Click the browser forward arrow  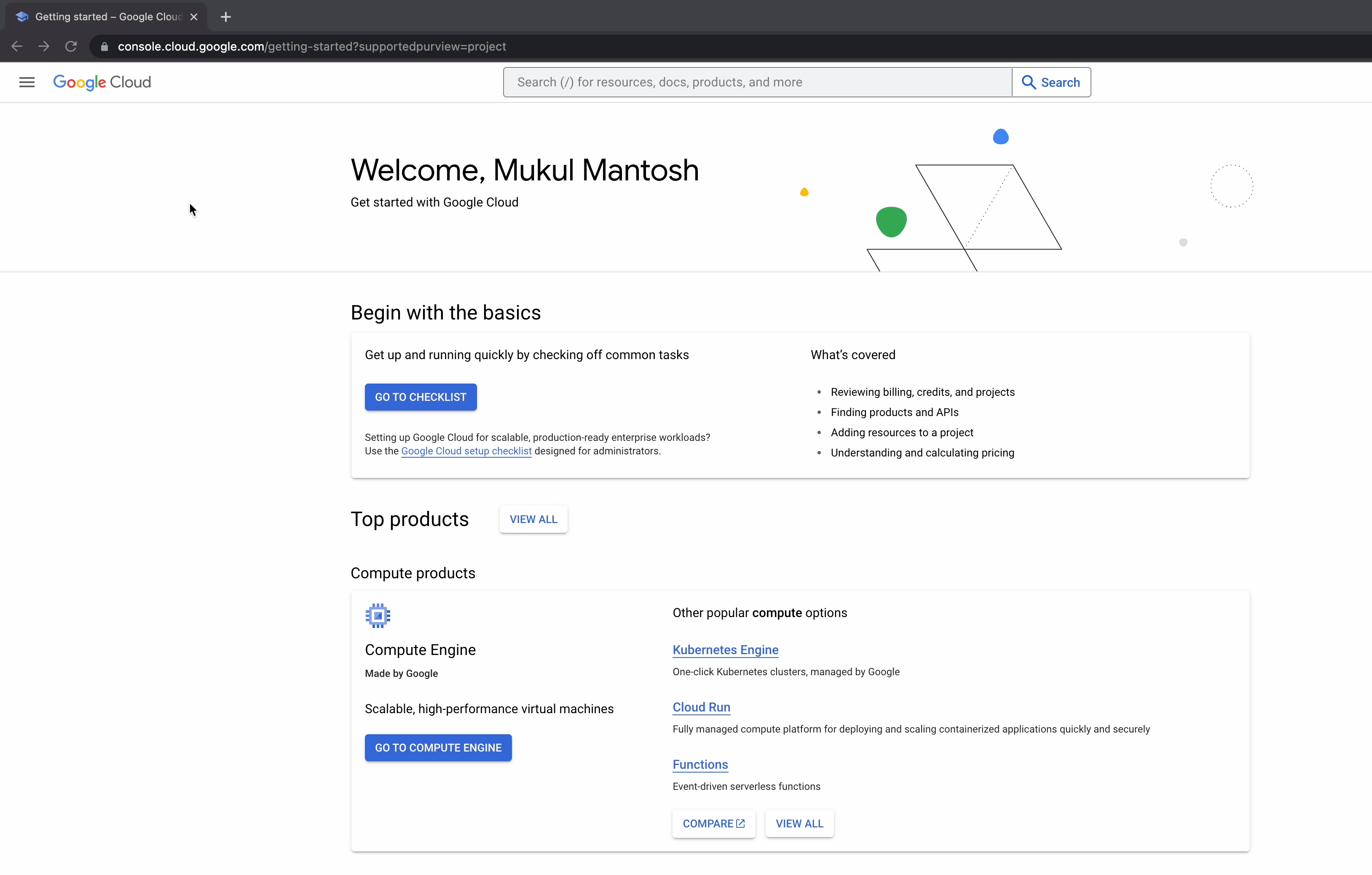pos(44,46)
